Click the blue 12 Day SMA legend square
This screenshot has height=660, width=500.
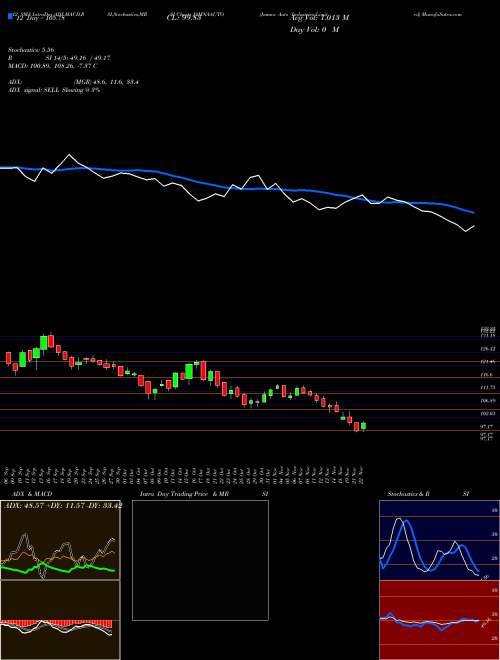[x=11, y=16]
